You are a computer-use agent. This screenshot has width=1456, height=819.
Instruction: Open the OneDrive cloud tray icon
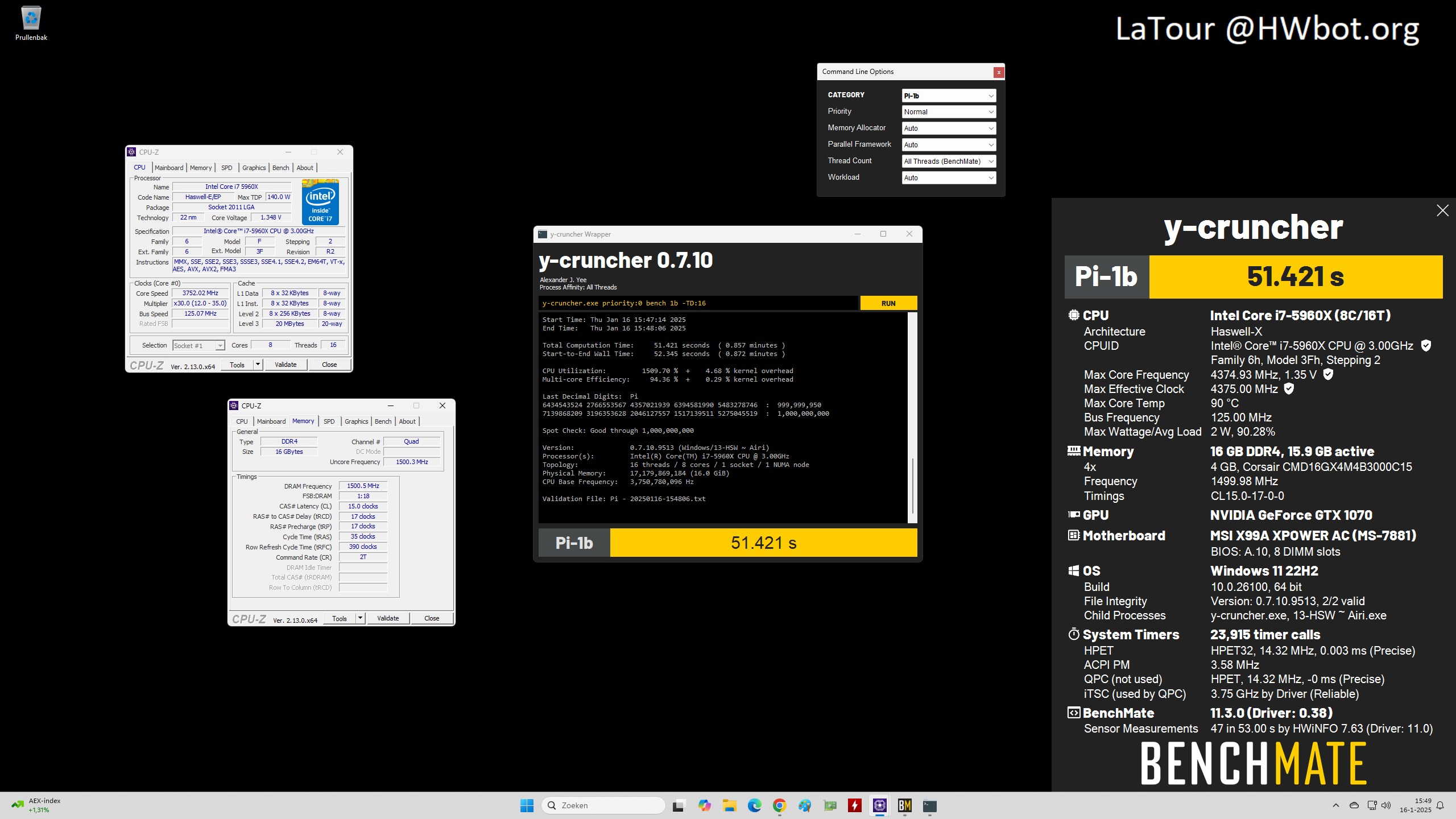1354,805
